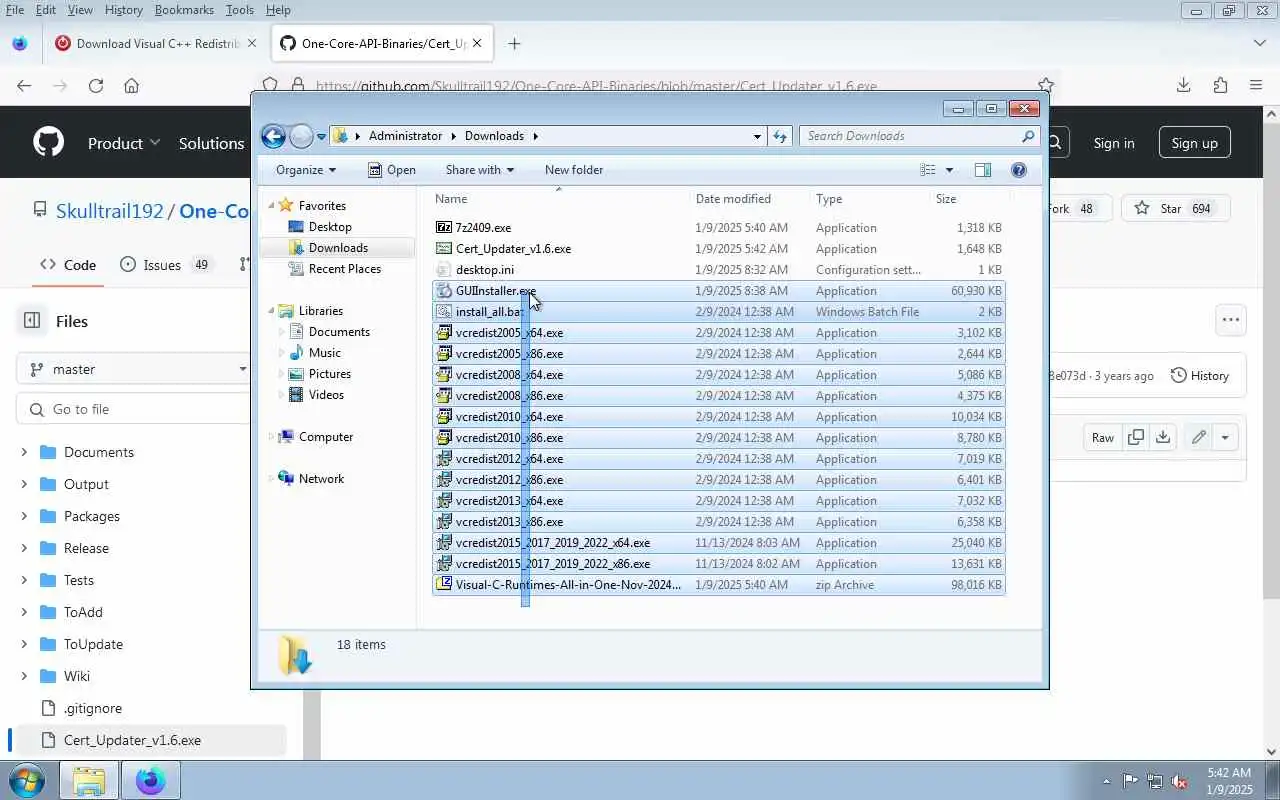This screenshot has width=1280, height=800.
Task: Click the Go to file input
Action: pos(140,409)
